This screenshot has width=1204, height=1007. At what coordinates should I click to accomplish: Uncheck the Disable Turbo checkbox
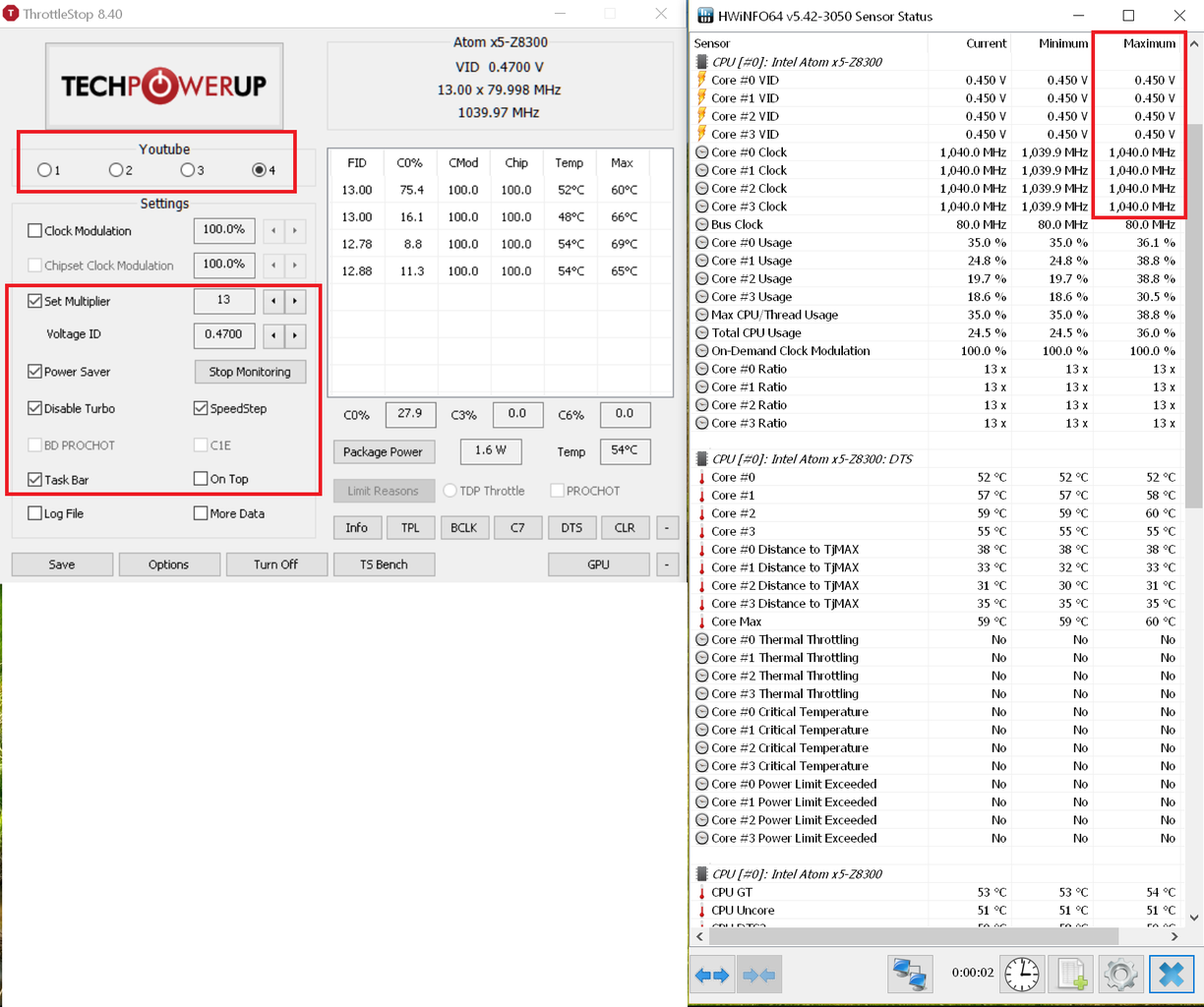click(35, 408)
